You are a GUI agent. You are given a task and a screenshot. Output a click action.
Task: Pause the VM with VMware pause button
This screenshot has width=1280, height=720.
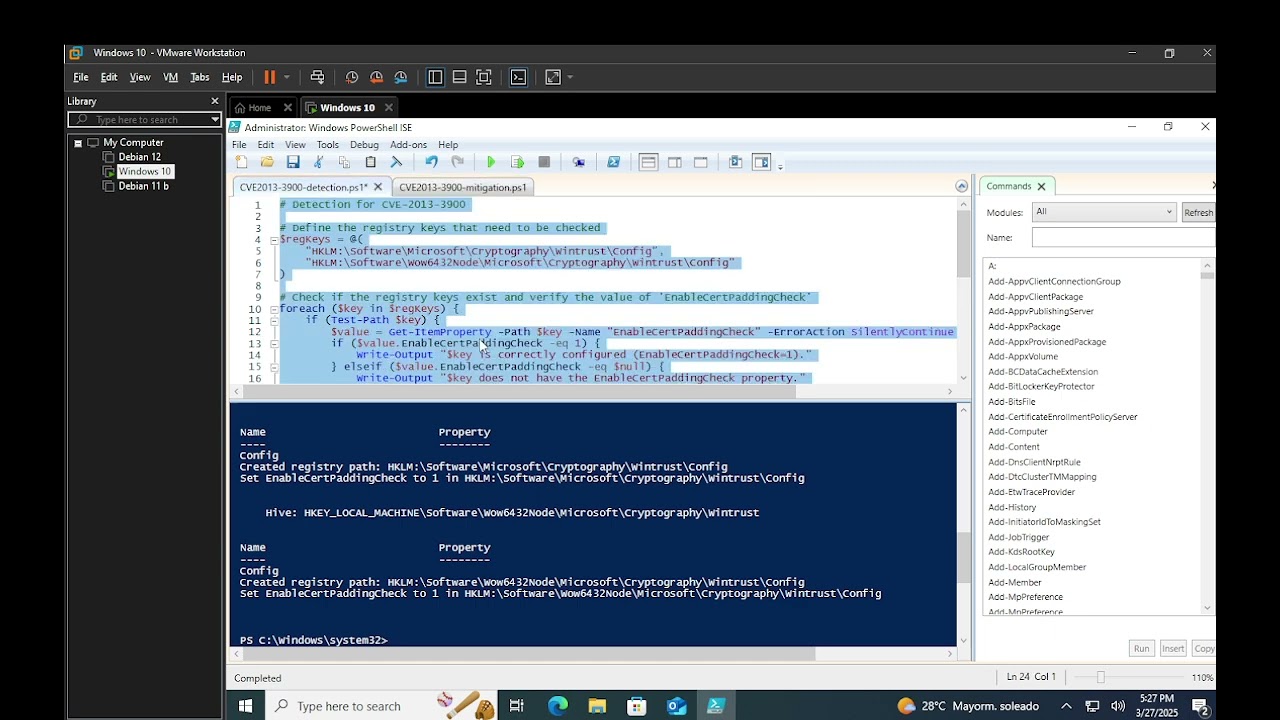tap(269, 77)
